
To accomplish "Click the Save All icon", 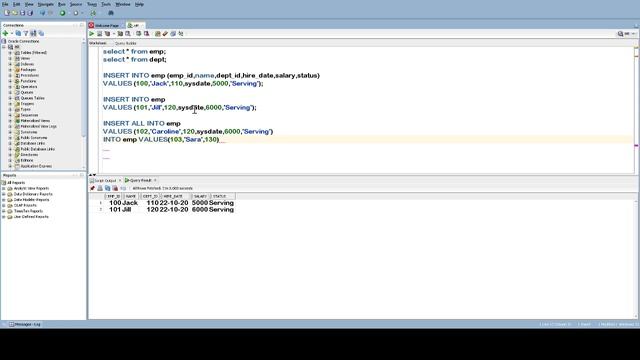I will 30,13.
